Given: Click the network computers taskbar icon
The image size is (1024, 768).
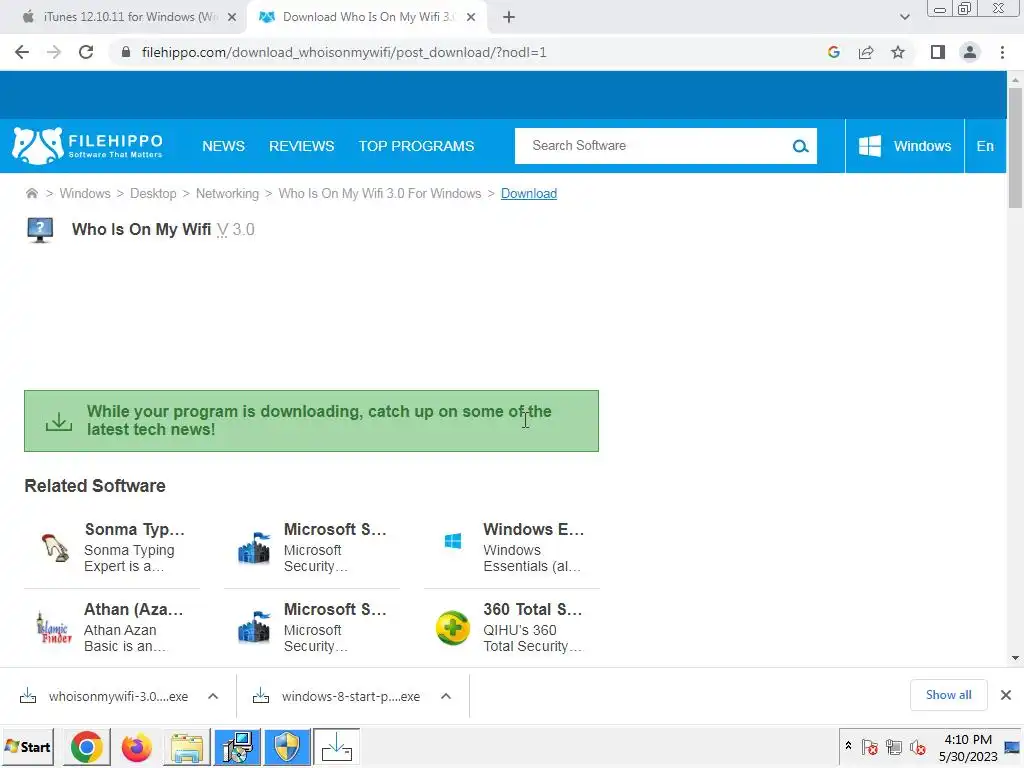Looking at the screenshot, I should click(238, 746).
